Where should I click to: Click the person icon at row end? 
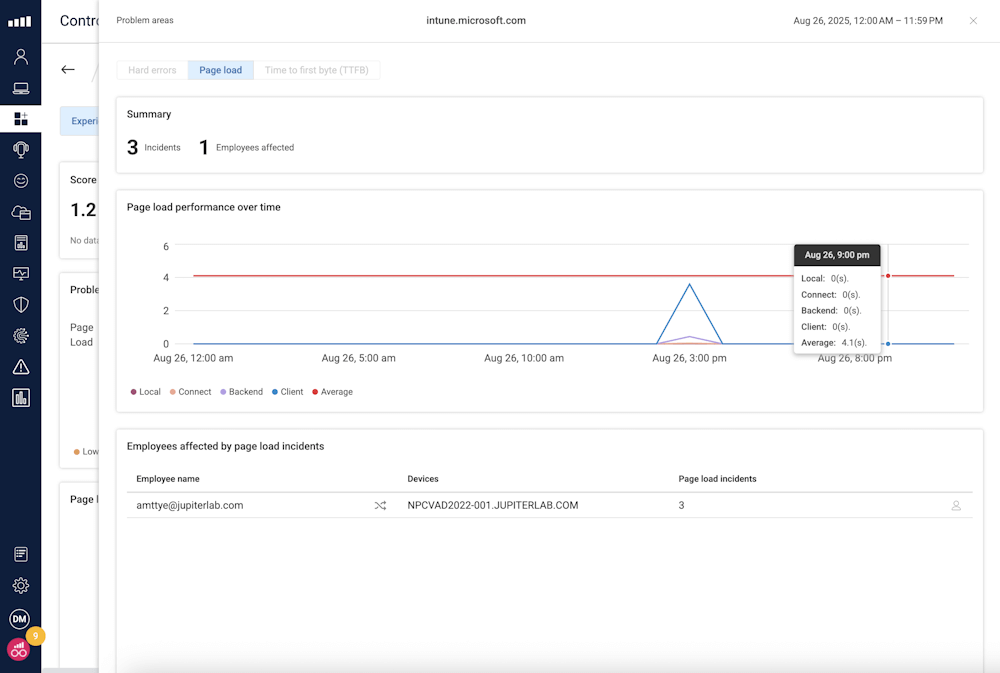[x=956, y=506]
